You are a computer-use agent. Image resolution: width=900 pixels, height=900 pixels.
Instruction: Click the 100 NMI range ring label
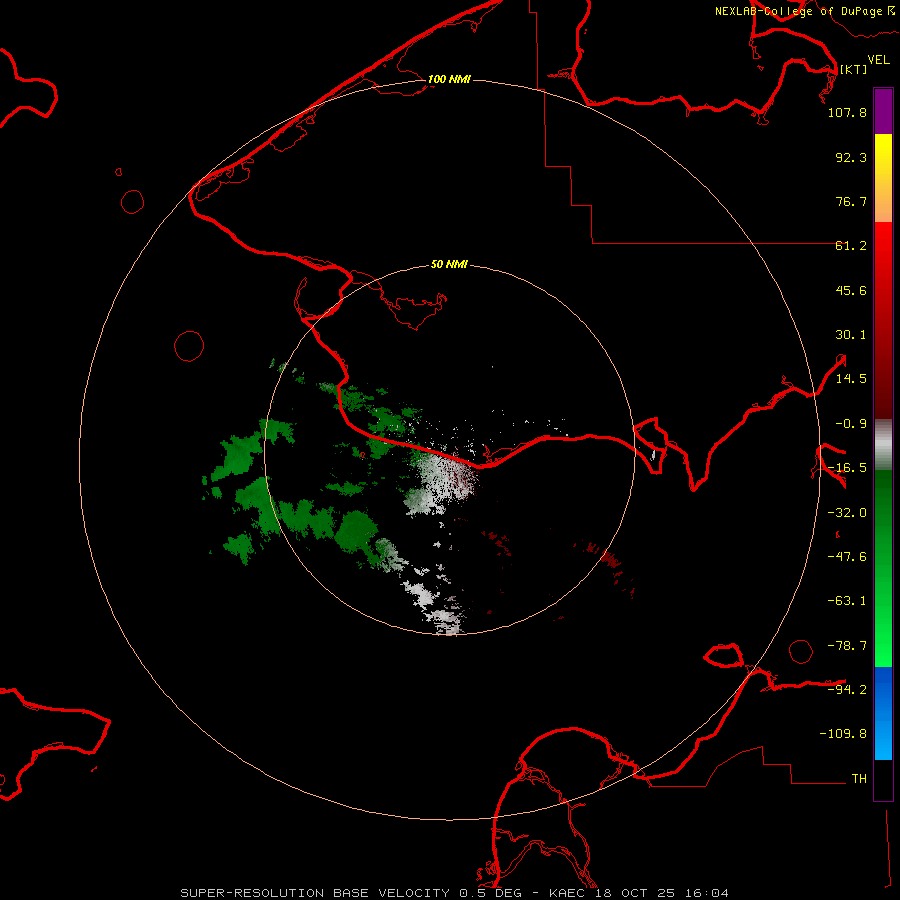449,79
